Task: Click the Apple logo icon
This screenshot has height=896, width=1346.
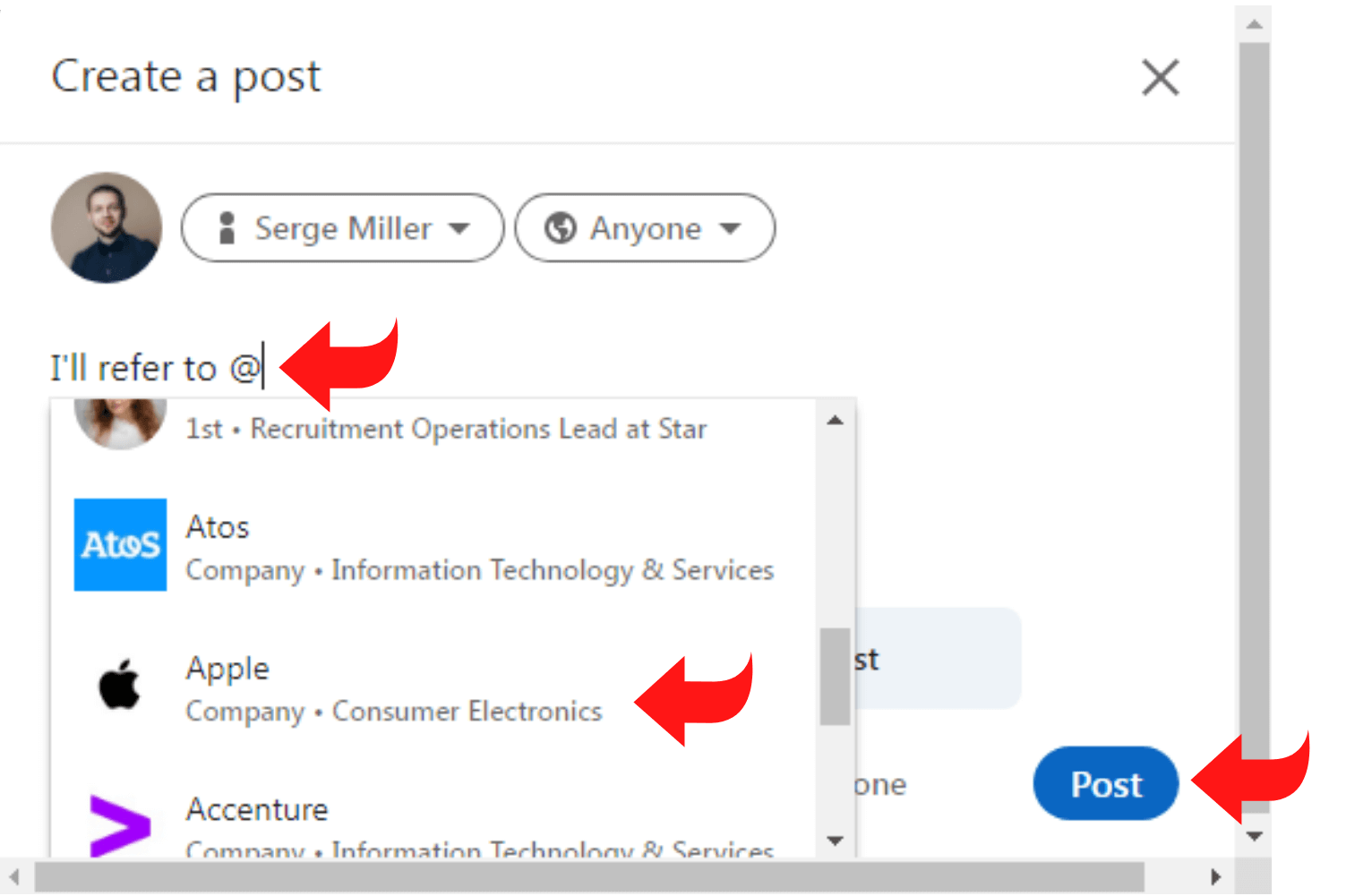Action: coord(120,687)
